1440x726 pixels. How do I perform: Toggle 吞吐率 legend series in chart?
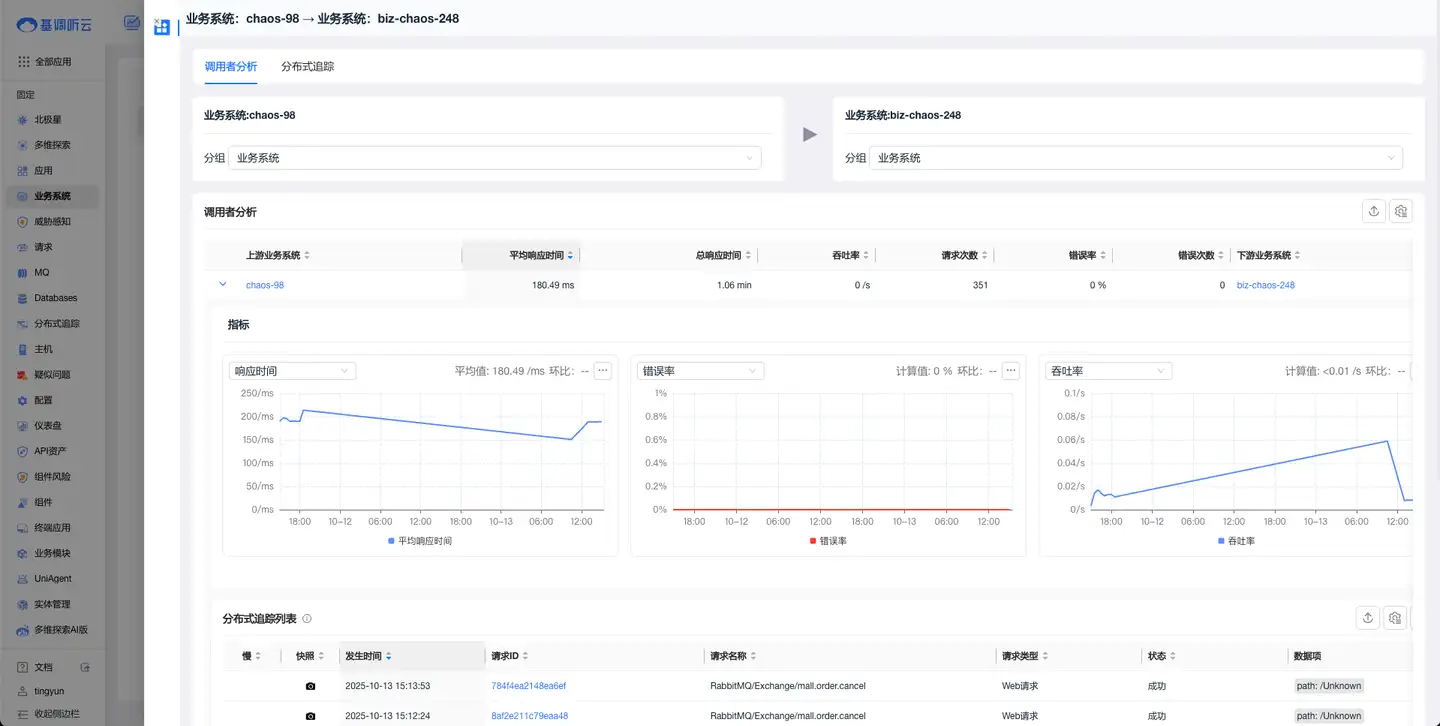(1236, 541)
